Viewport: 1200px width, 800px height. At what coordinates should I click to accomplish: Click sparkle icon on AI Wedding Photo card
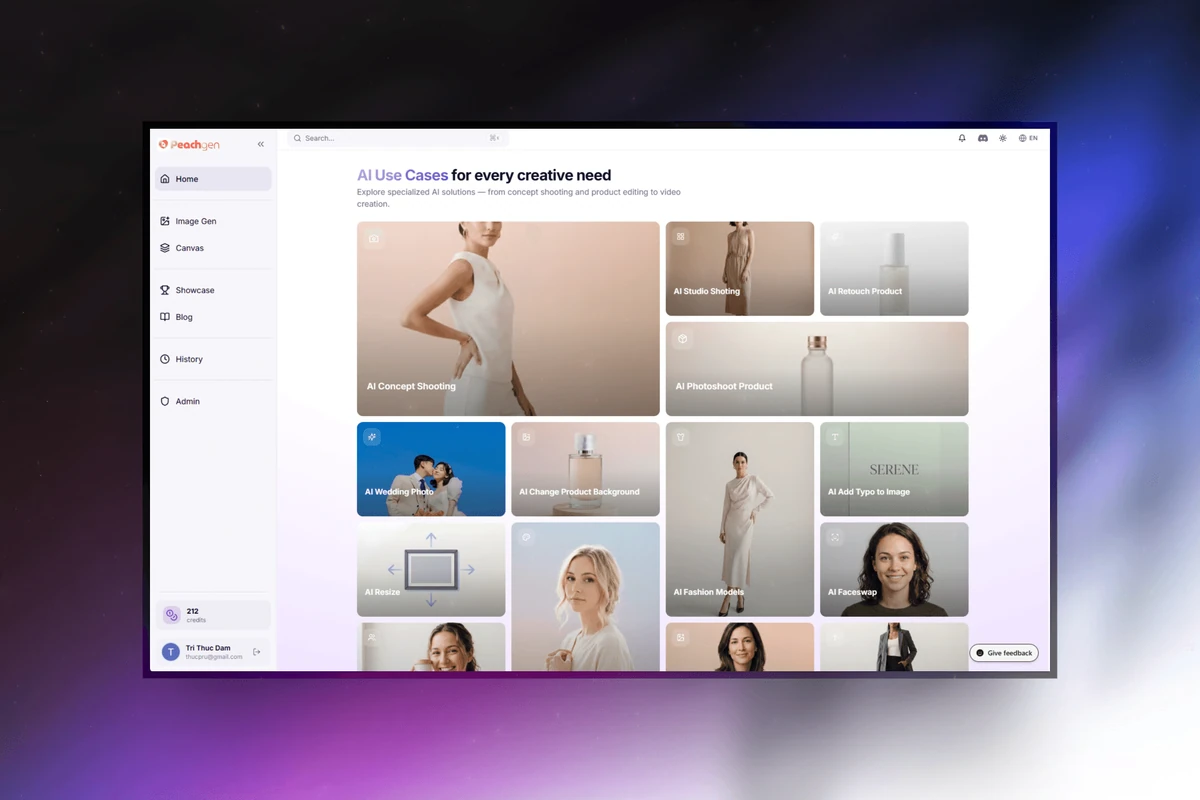point(372,437)
